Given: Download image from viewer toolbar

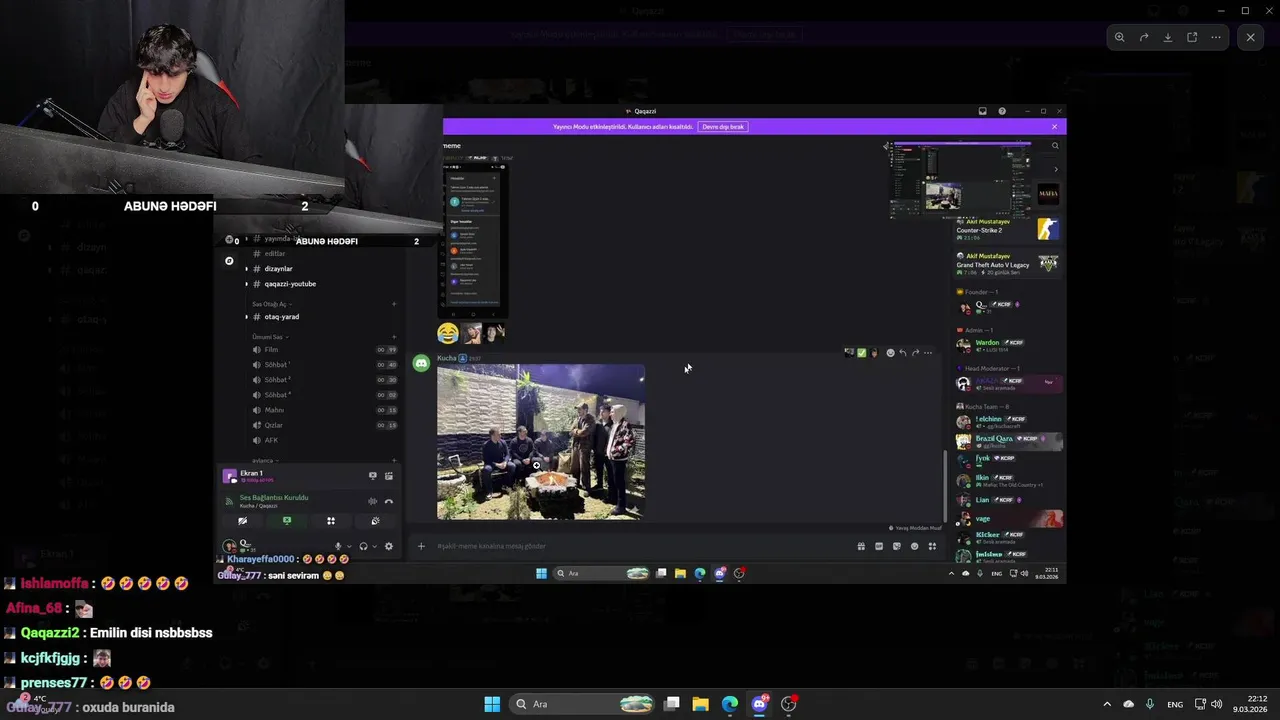Looking at the screenshot, I should click(1168, 37).
